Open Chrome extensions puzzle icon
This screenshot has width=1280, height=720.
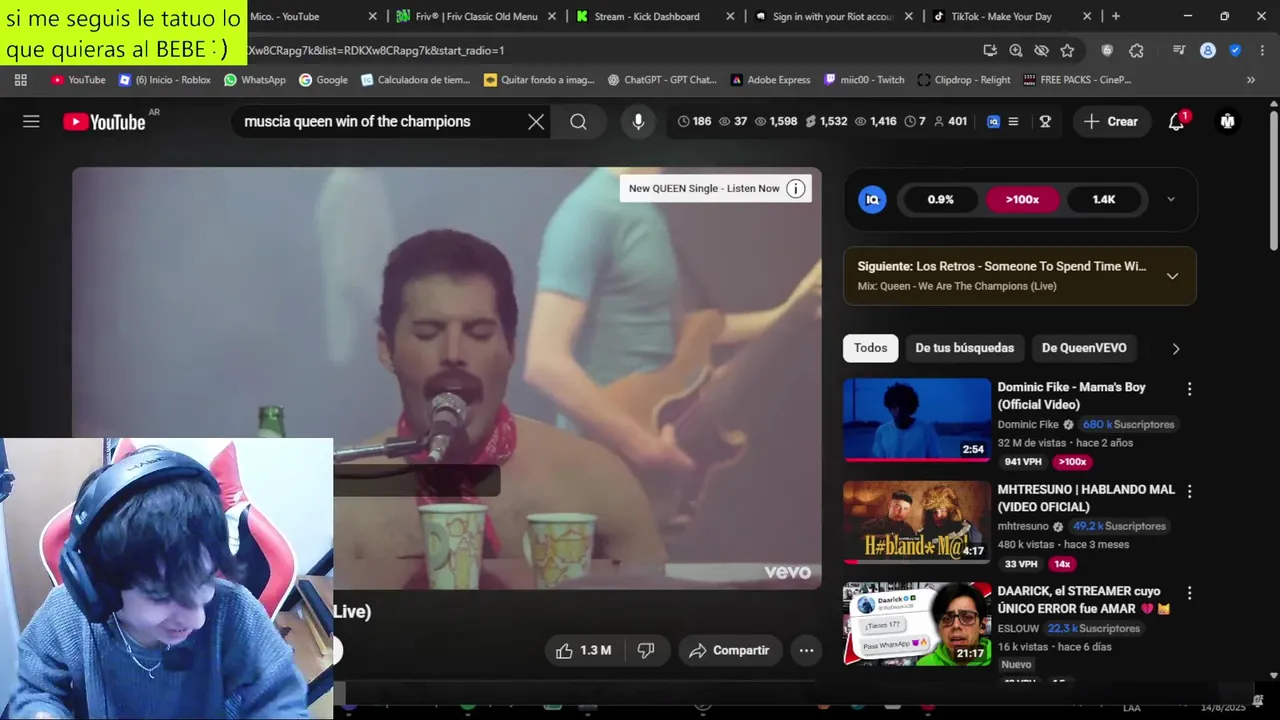pyautogui.click(x=1136, y=51)
